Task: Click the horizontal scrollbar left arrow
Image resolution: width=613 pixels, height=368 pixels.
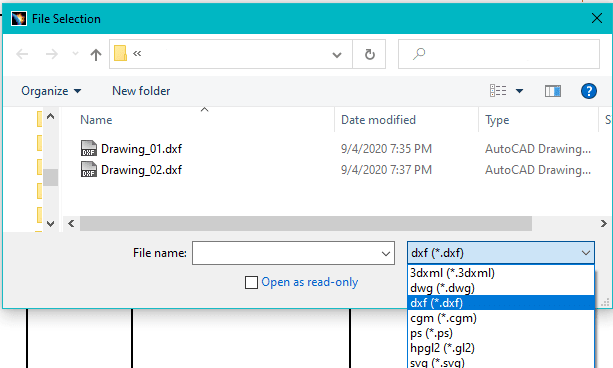Action: click(71, 224)
